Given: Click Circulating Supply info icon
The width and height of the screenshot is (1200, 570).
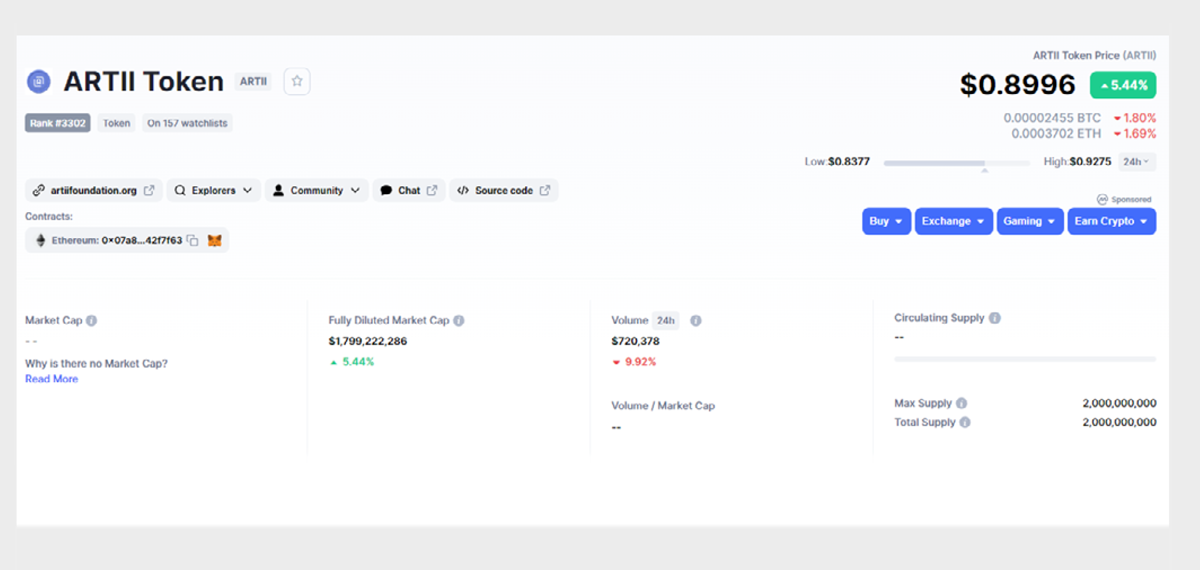Looking at the screenshot, I should tap(994, 318).
